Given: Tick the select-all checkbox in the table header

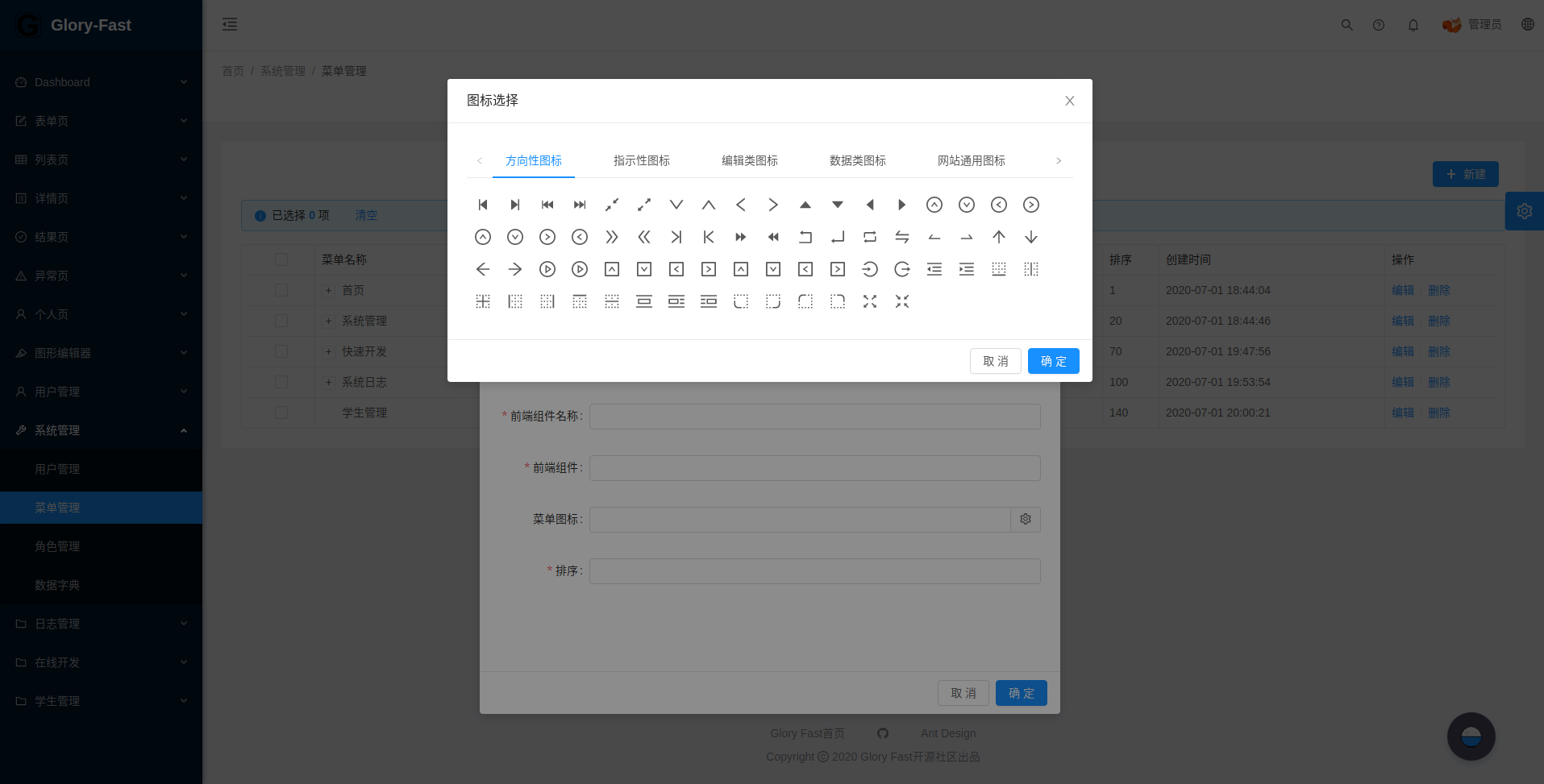Looking at the screenshot, I should pyautogui.click(x=281, y=259).
